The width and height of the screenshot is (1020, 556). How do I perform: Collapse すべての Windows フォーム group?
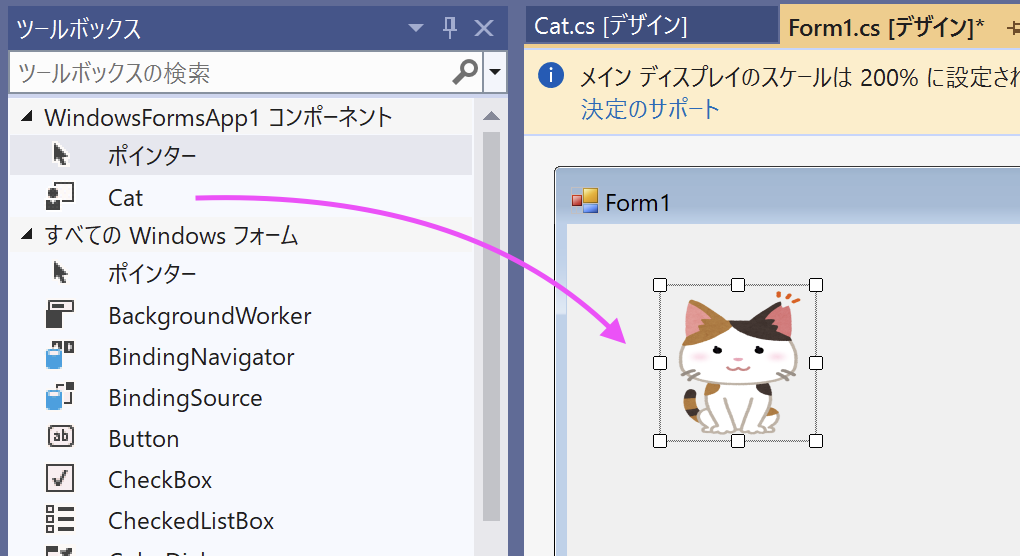(x=27, y=234)
